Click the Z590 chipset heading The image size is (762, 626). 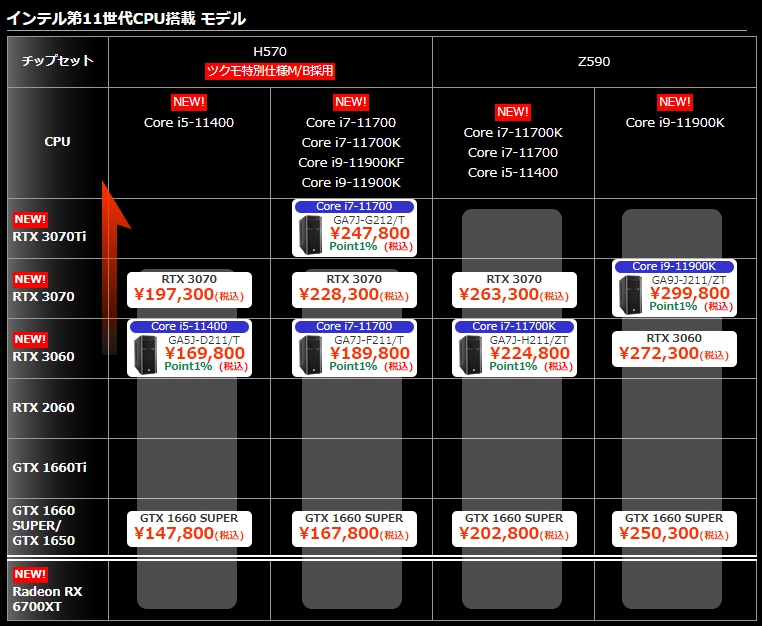point(594,62)
